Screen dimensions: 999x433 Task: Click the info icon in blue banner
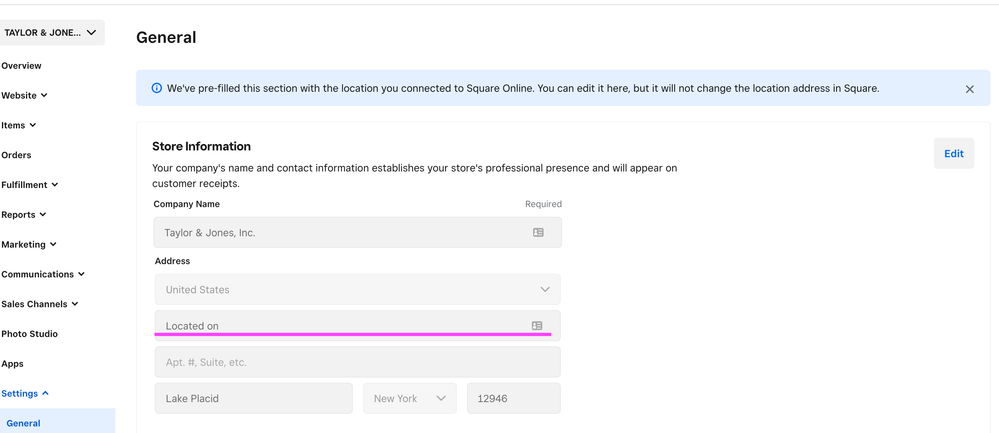(156, 88)
